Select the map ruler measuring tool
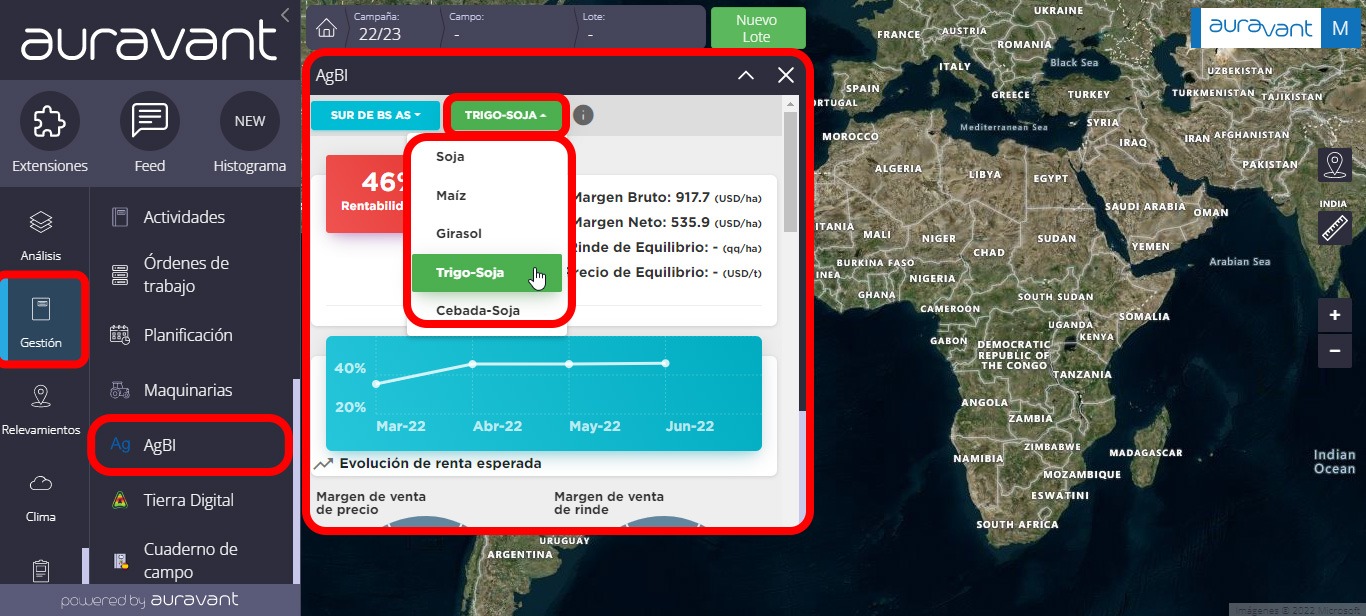1366x616 pixels. pos(1335,228)
